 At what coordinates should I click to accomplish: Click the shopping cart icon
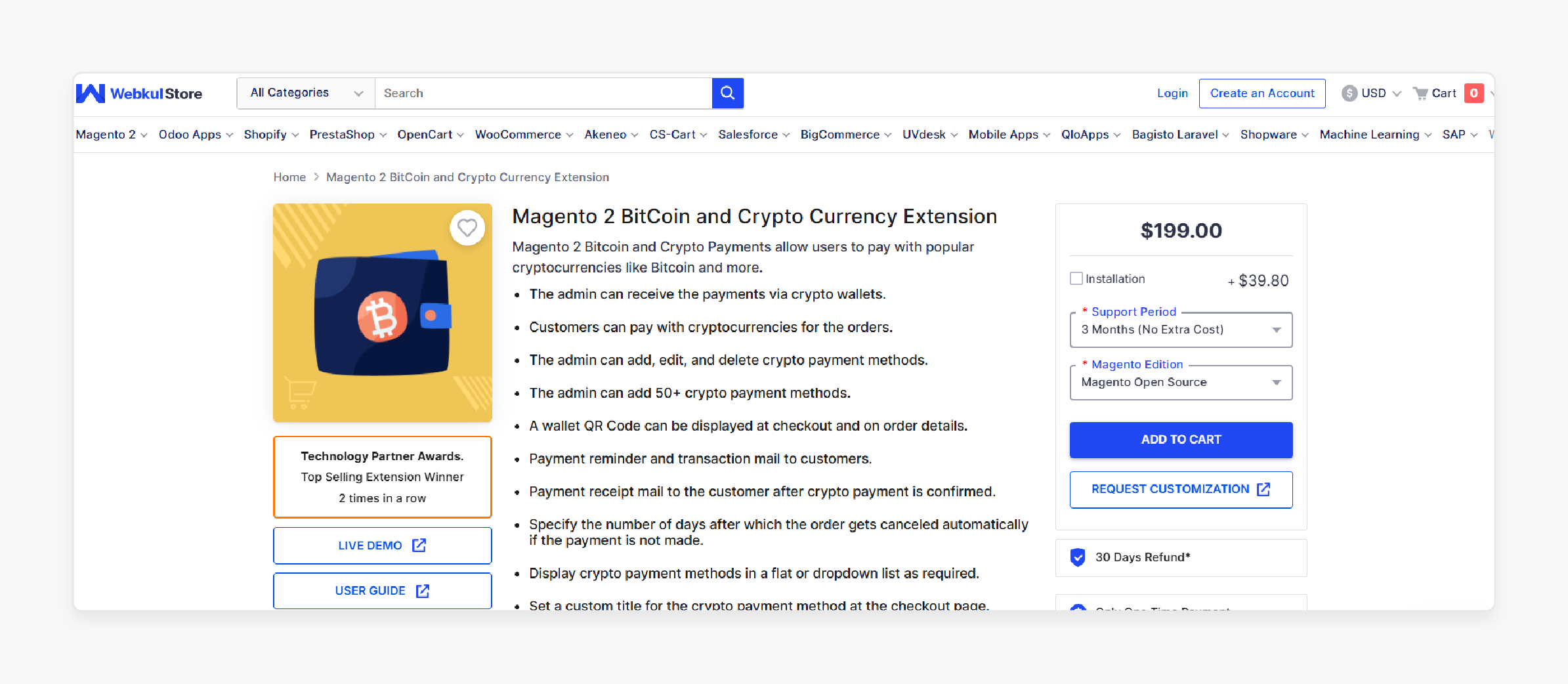(x=1420, y=93)
